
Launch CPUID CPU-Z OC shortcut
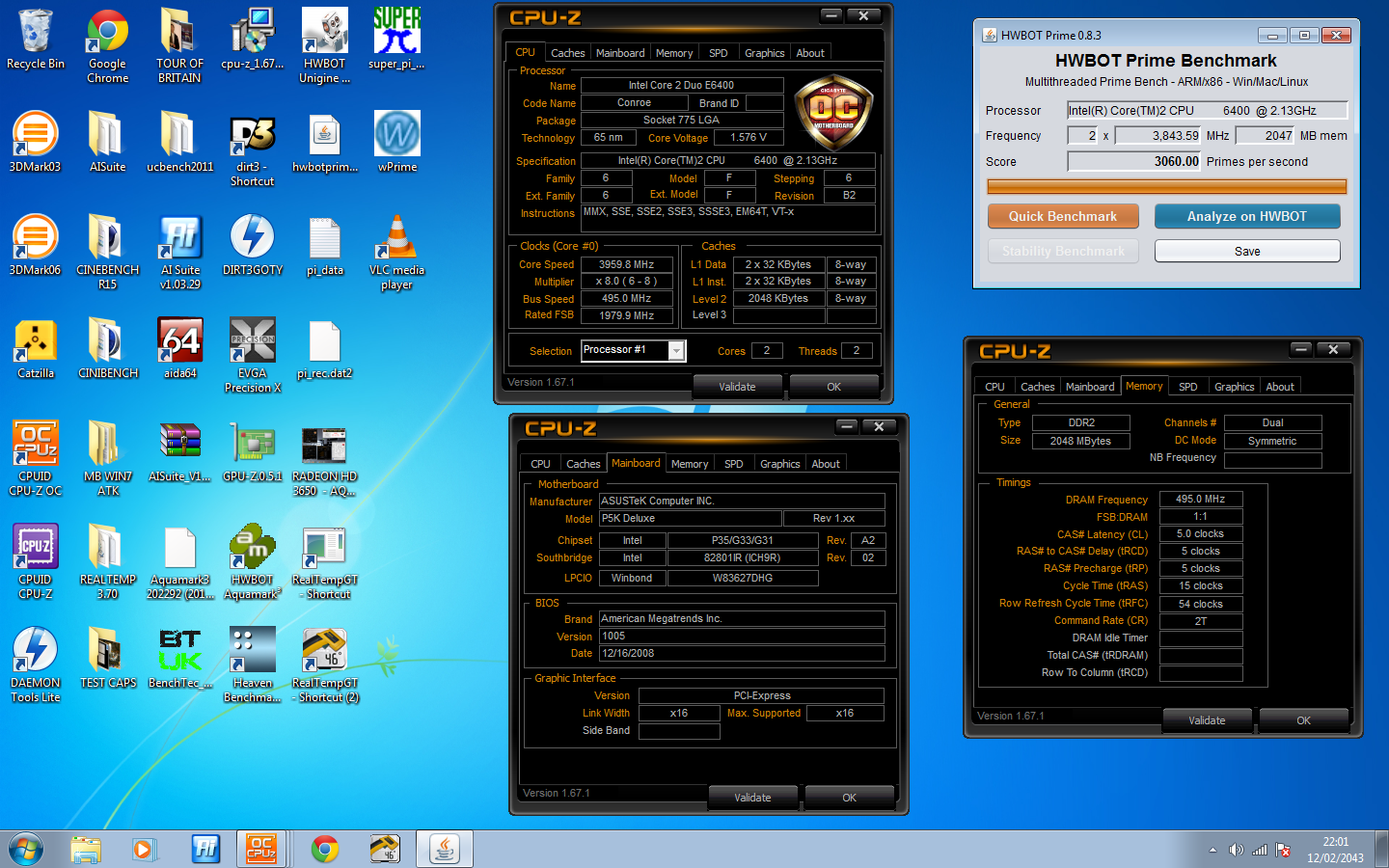[36, 459]
